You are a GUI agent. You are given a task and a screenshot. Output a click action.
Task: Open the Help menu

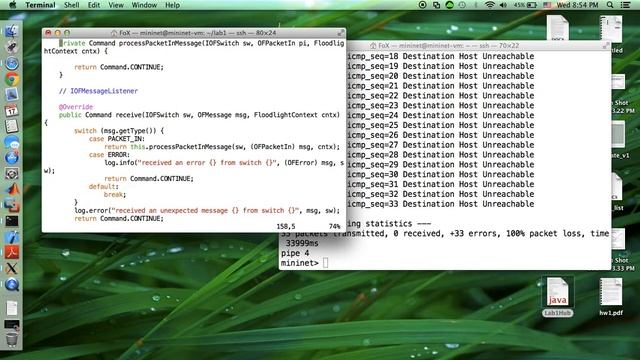click(x=172, y=5)
